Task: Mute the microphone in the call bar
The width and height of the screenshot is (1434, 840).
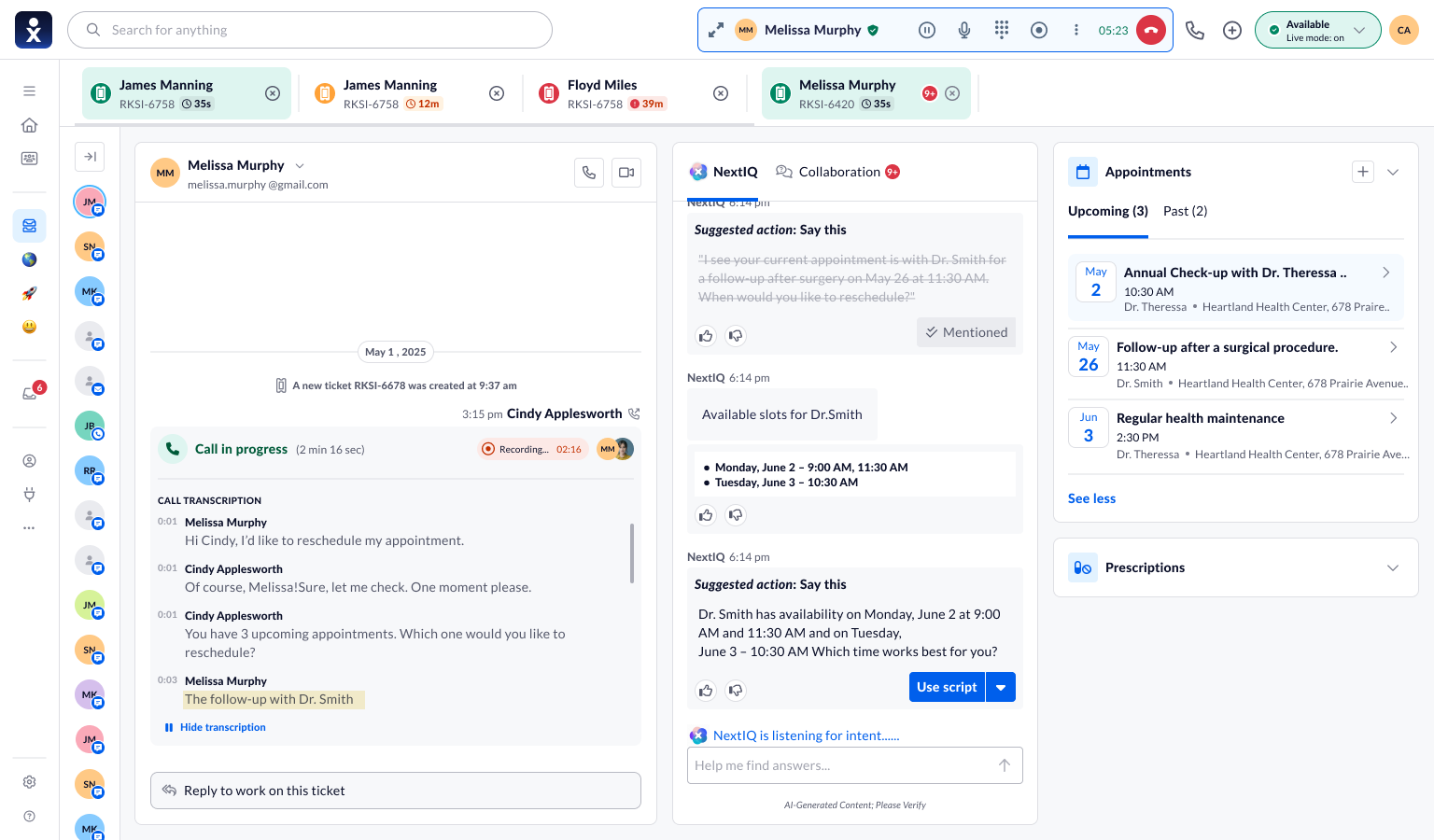Action: click(964, 30)
